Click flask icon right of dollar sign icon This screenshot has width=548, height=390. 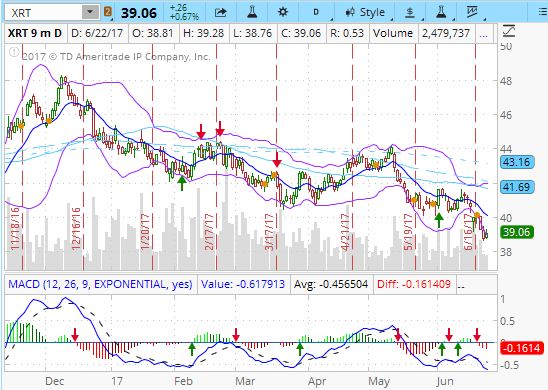pyautogui.click(x=442, y=12)
